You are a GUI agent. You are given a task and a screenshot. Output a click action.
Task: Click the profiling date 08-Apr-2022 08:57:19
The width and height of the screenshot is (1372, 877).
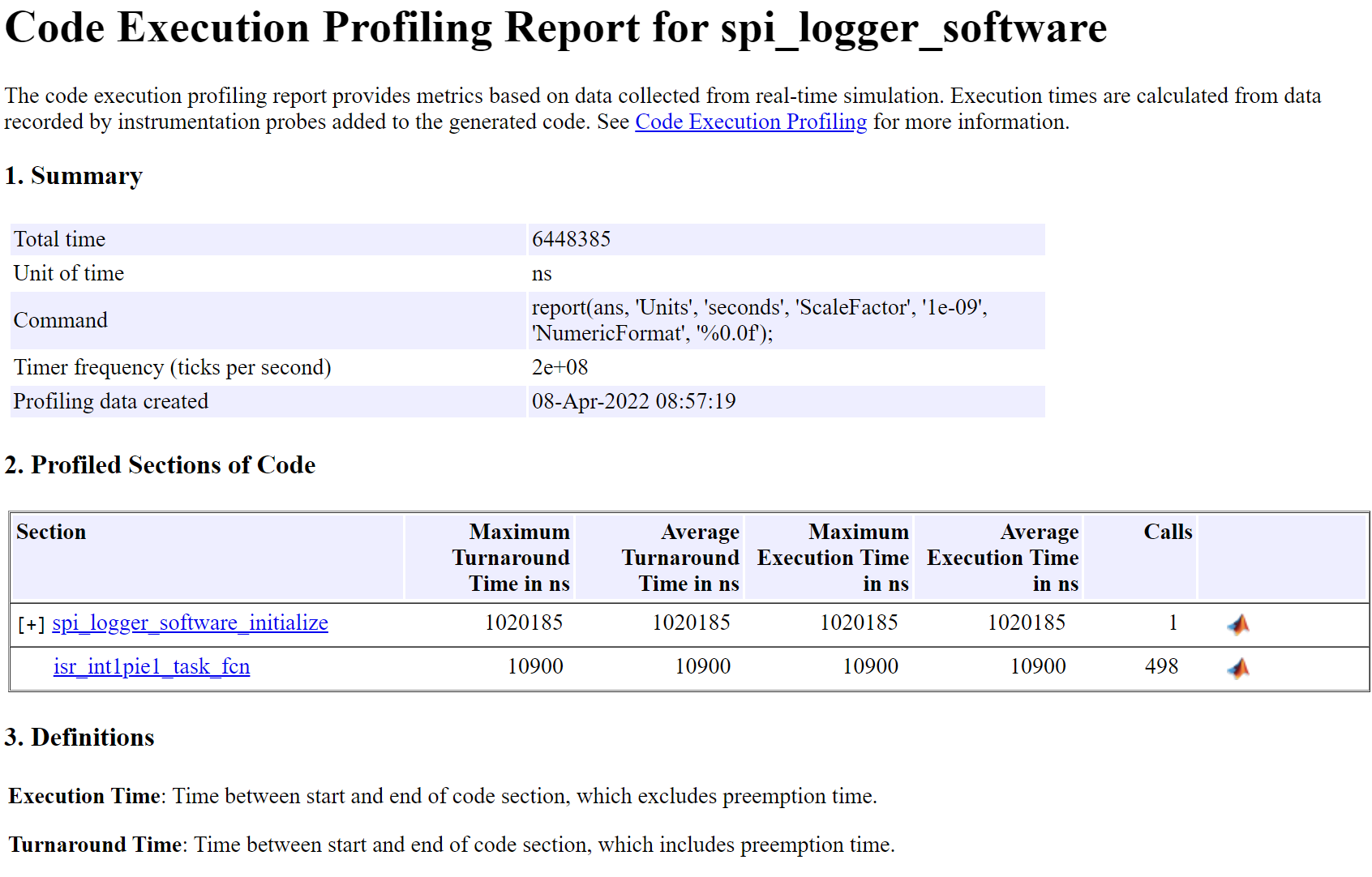point(633,401)
